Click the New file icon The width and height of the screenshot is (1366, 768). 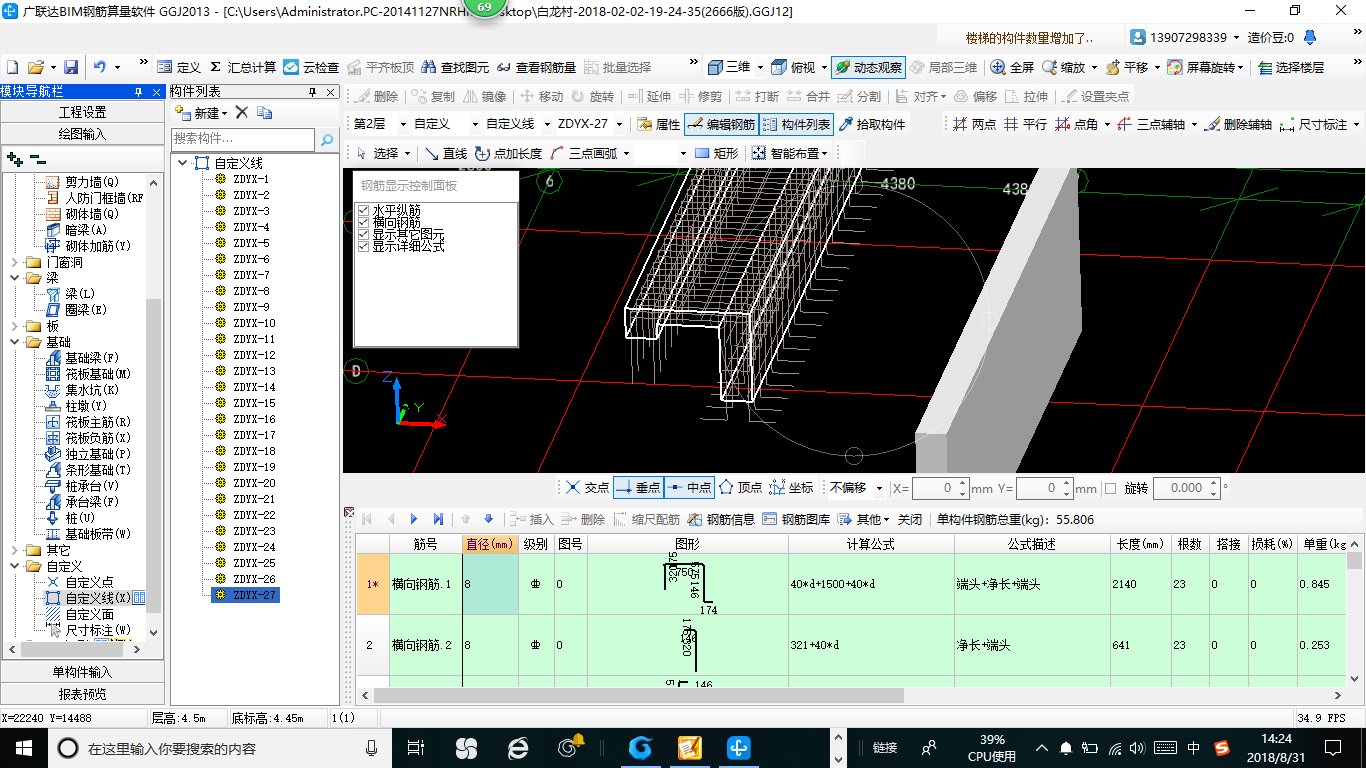pos(13,67)
